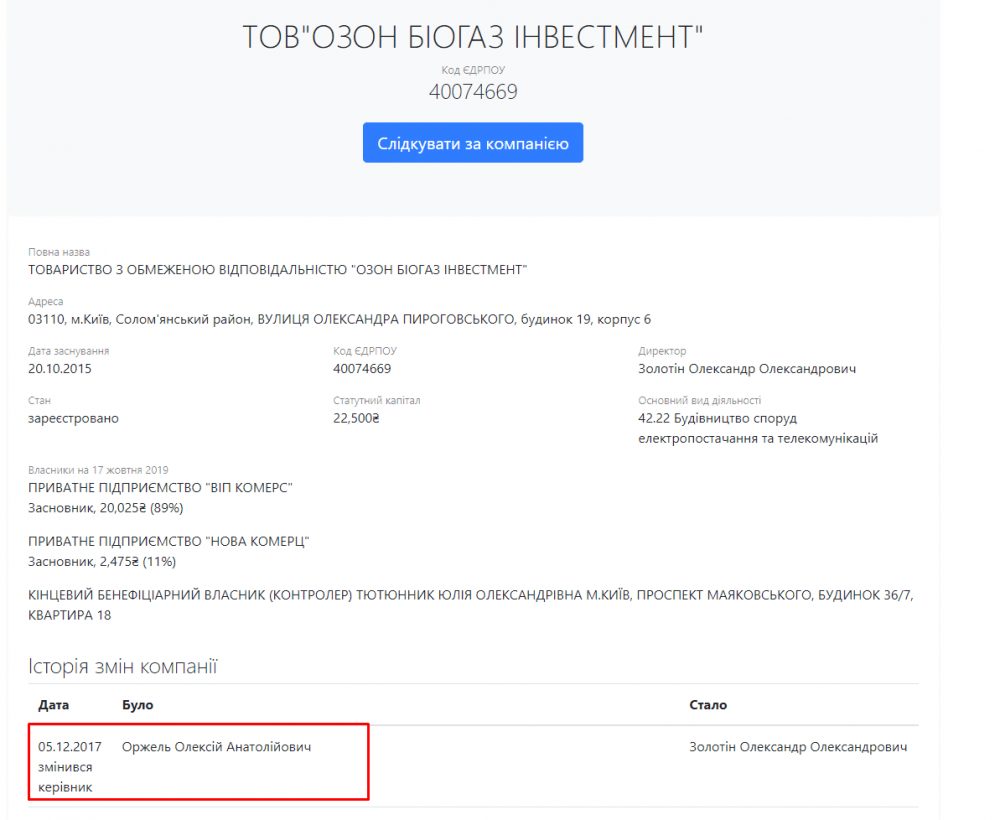Click the "Історія змін компанії" heading
Viewport: 1000px width, 820px height.
click(x=123, y=666)
